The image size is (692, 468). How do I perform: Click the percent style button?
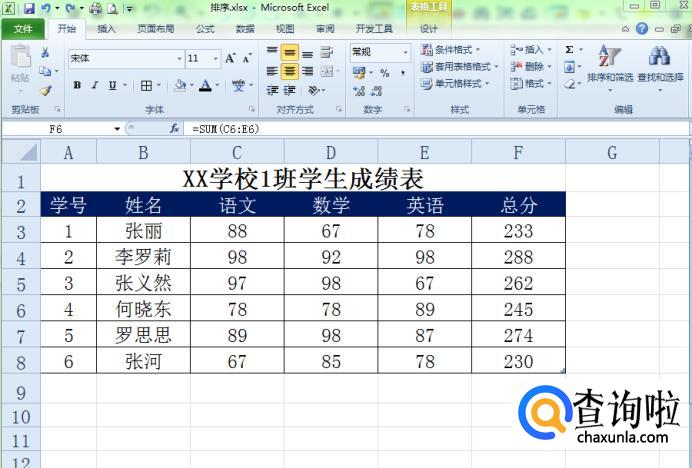click(x=385, y=73)
